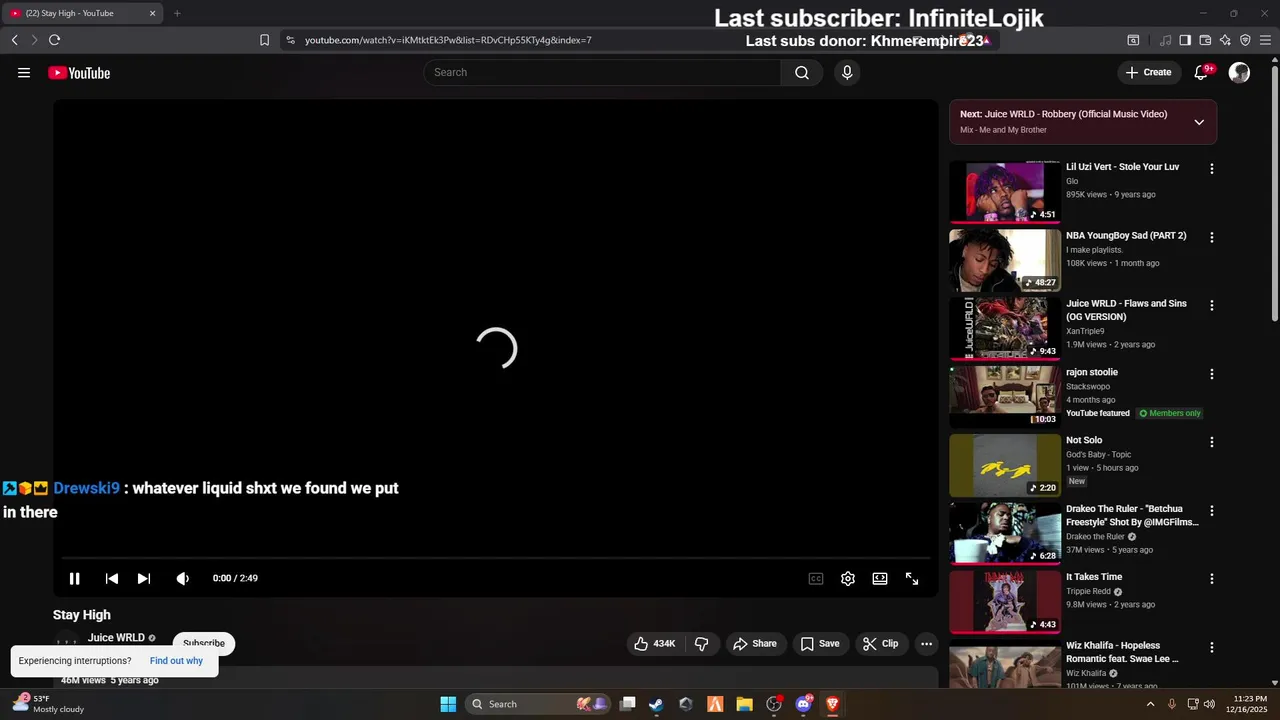
Task: Open options for Juice WRLD - Flaws and Sins
Action: pos(1212,305)
